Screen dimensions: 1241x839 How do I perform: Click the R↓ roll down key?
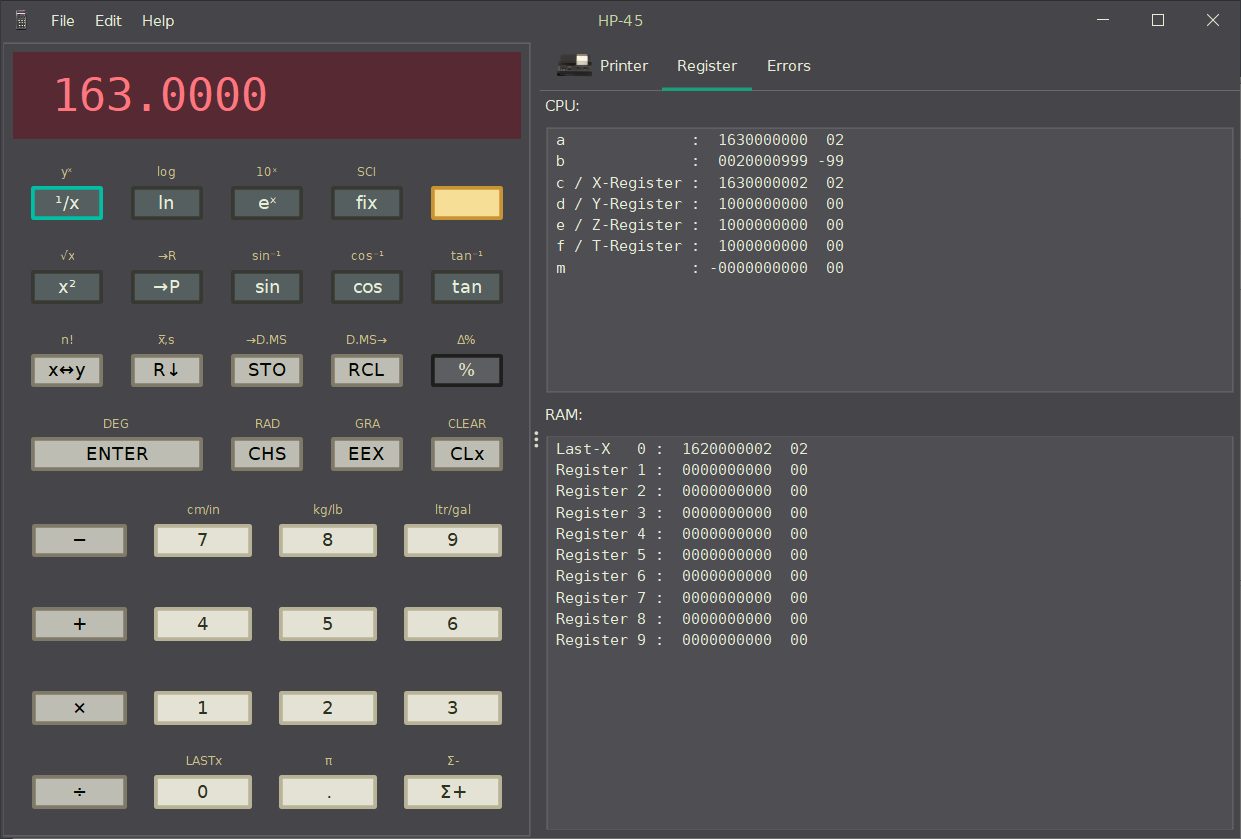(167, 370)
